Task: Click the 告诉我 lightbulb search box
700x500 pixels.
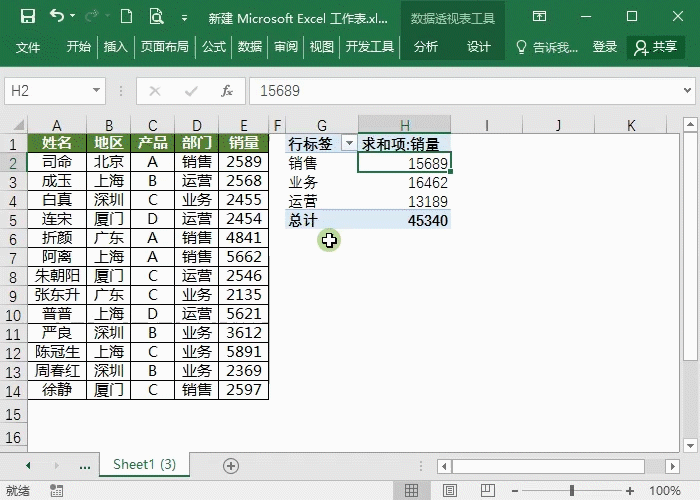Action: pyautogui.click(x=547, y=47)
